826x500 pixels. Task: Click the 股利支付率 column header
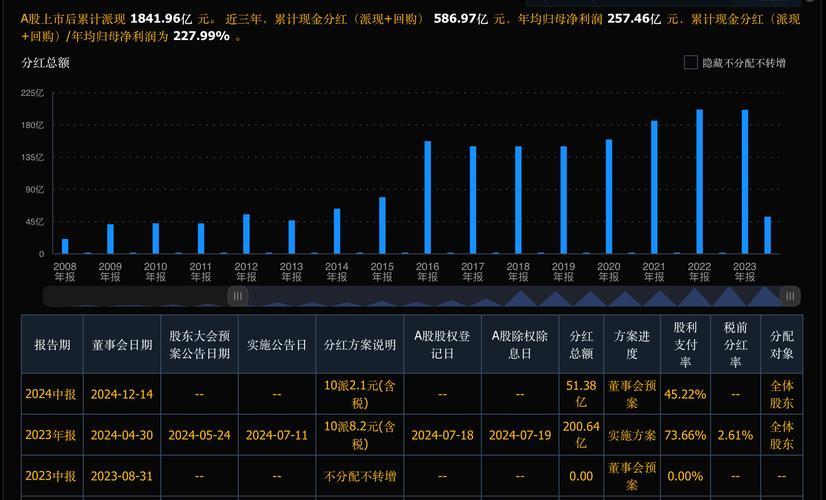click(685, 345)
